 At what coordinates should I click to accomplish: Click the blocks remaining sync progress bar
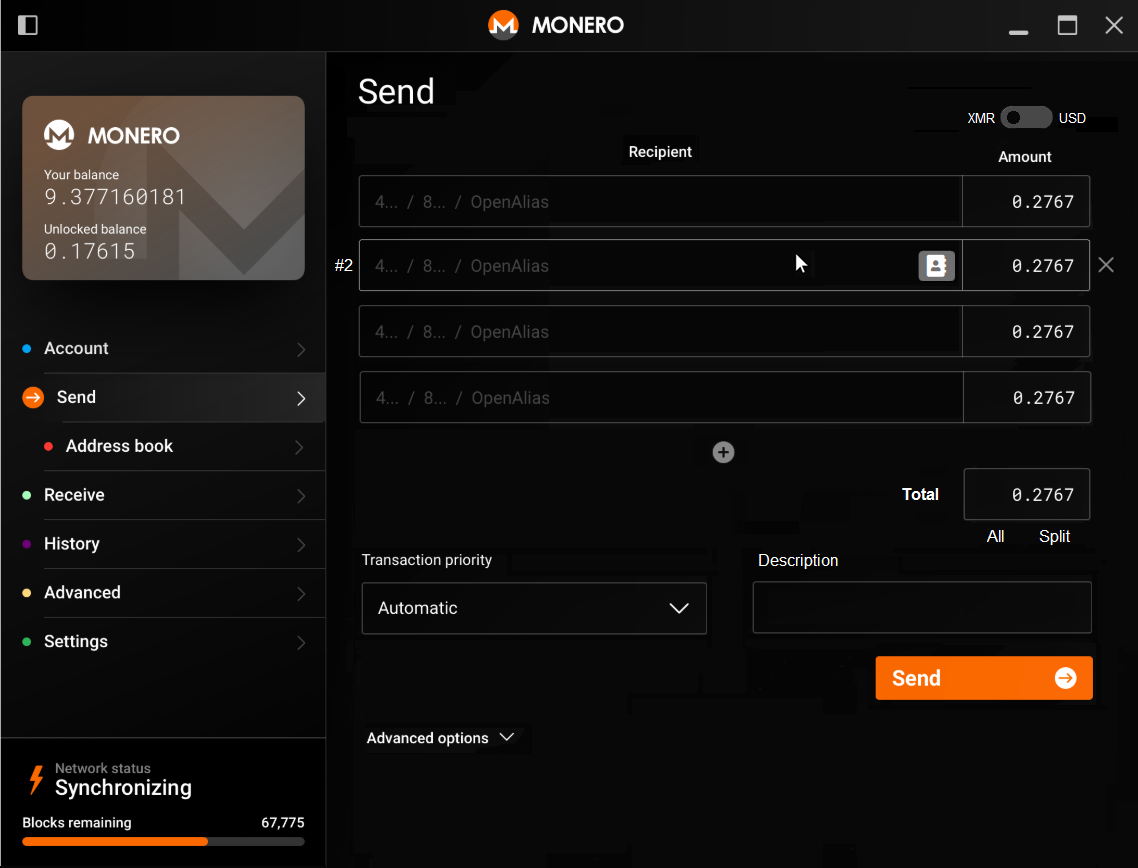click(163, 842)
